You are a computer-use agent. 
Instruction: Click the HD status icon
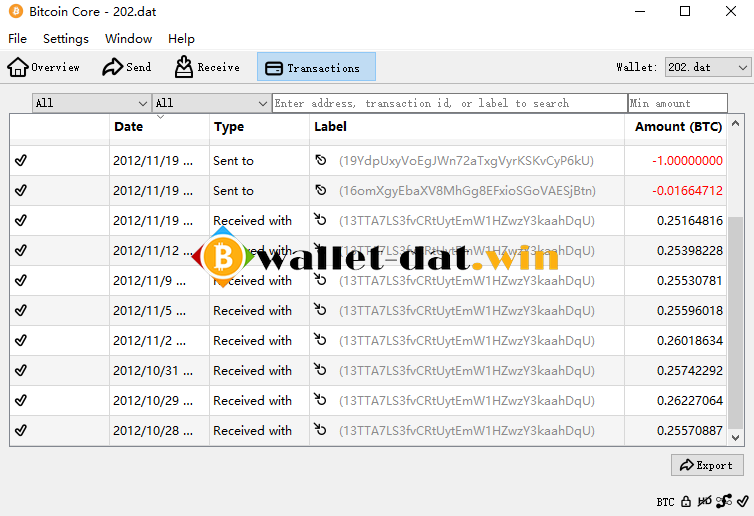704,502
